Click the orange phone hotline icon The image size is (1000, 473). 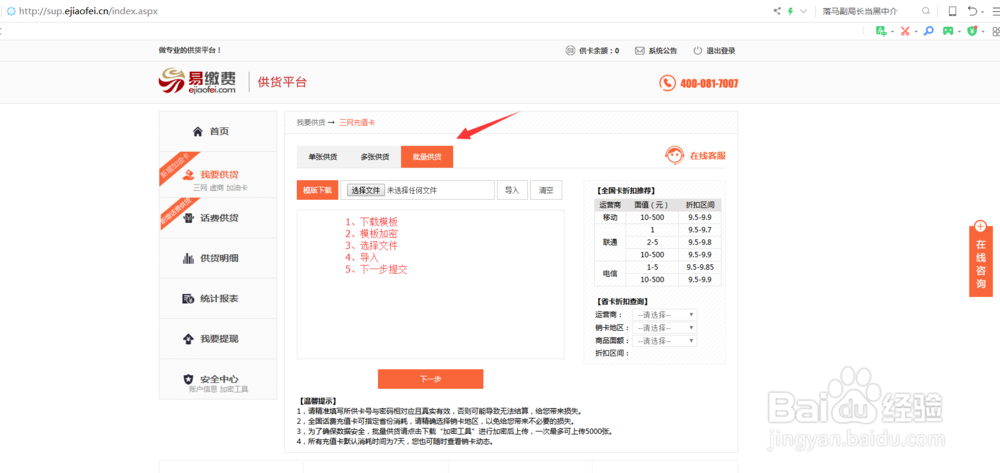tap(667, 83)
